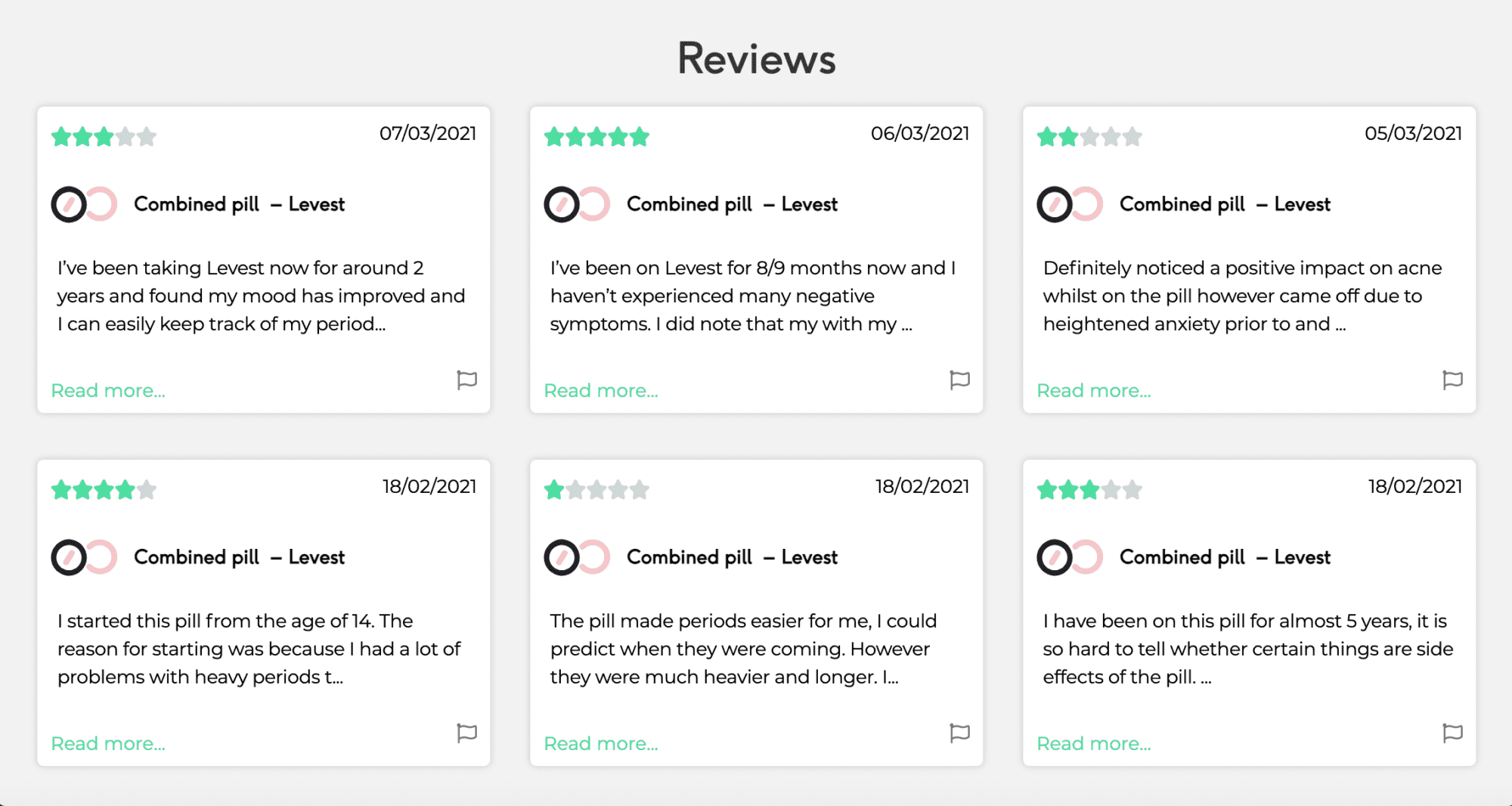
Task: Expand the heavier periods review text
Action: click(601, 743)
